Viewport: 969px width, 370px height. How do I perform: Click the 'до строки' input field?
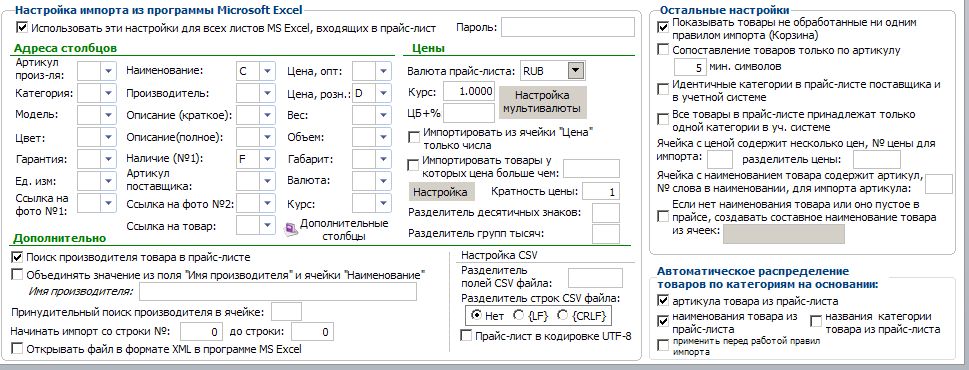(x=313, y=332)
